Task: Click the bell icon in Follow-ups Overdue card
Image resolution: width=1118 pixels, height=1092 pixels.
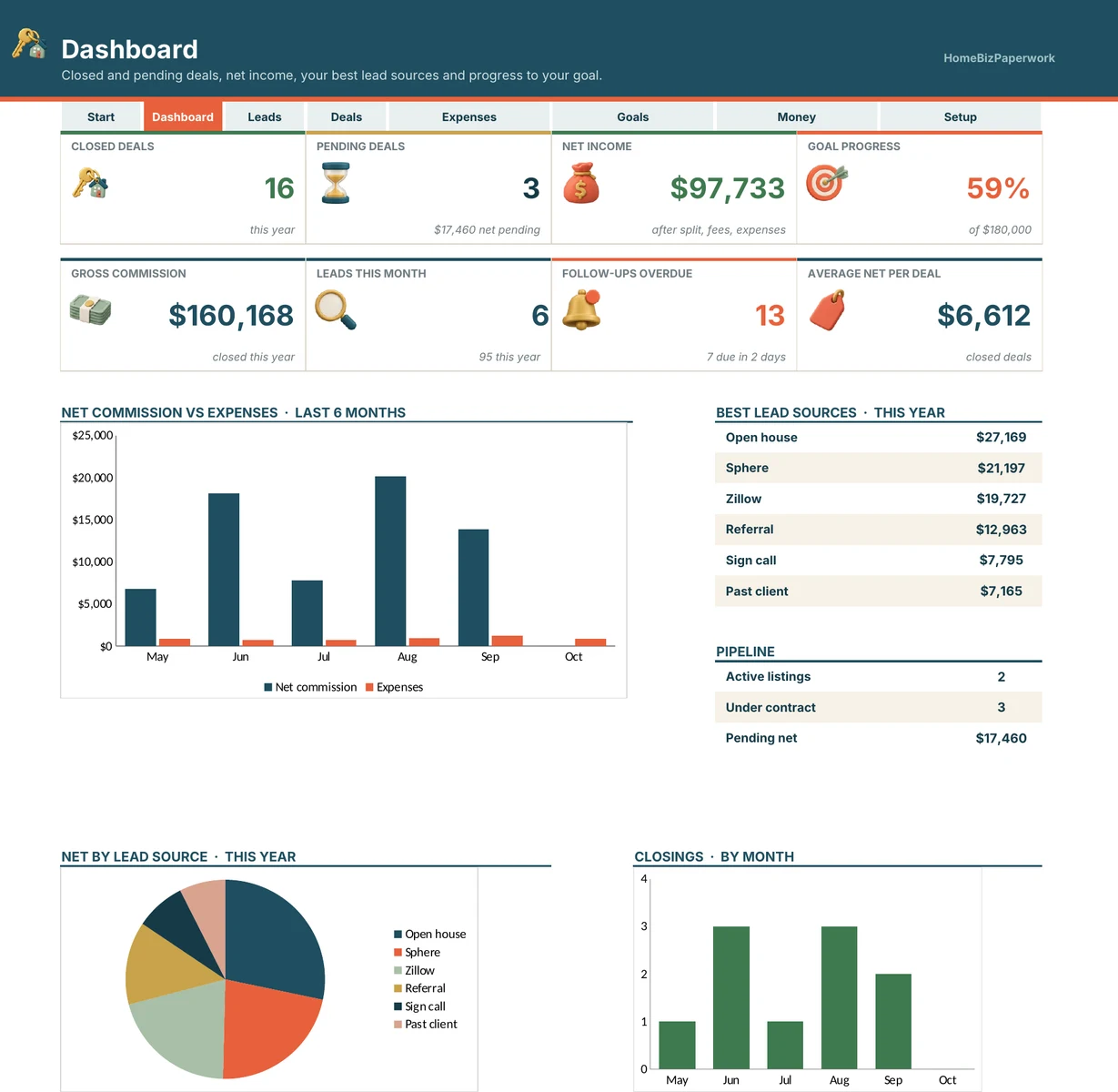Action: [x=581, y=309]
